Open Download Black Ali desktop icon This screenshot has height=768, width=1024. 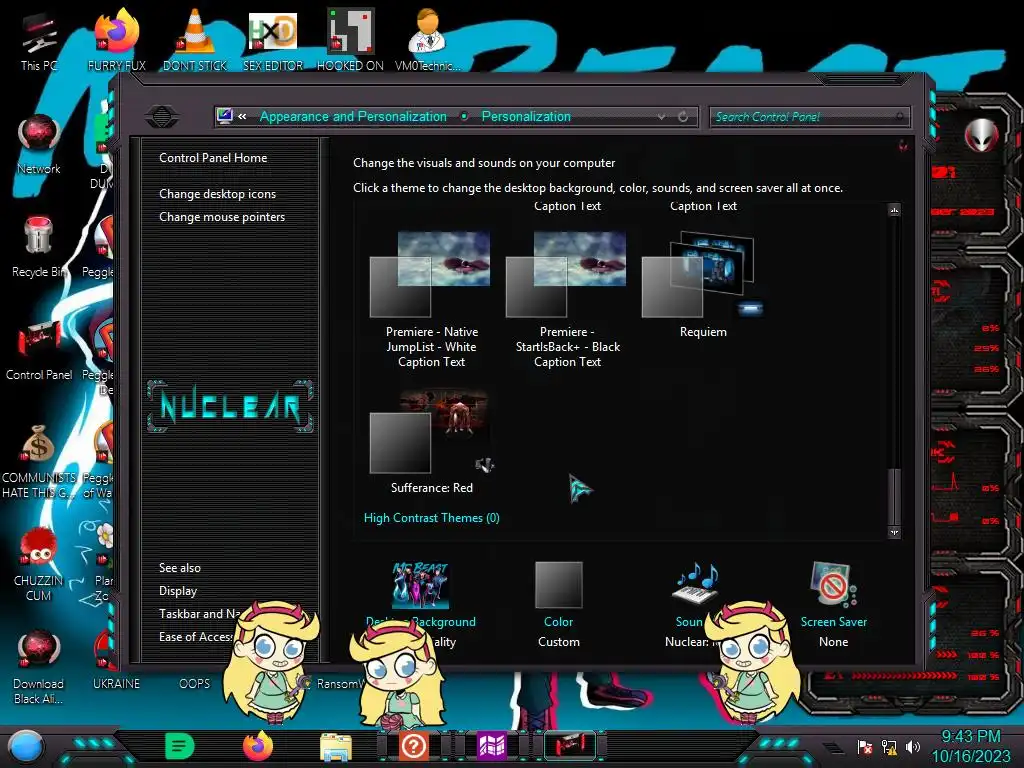(x=39, y=667)
